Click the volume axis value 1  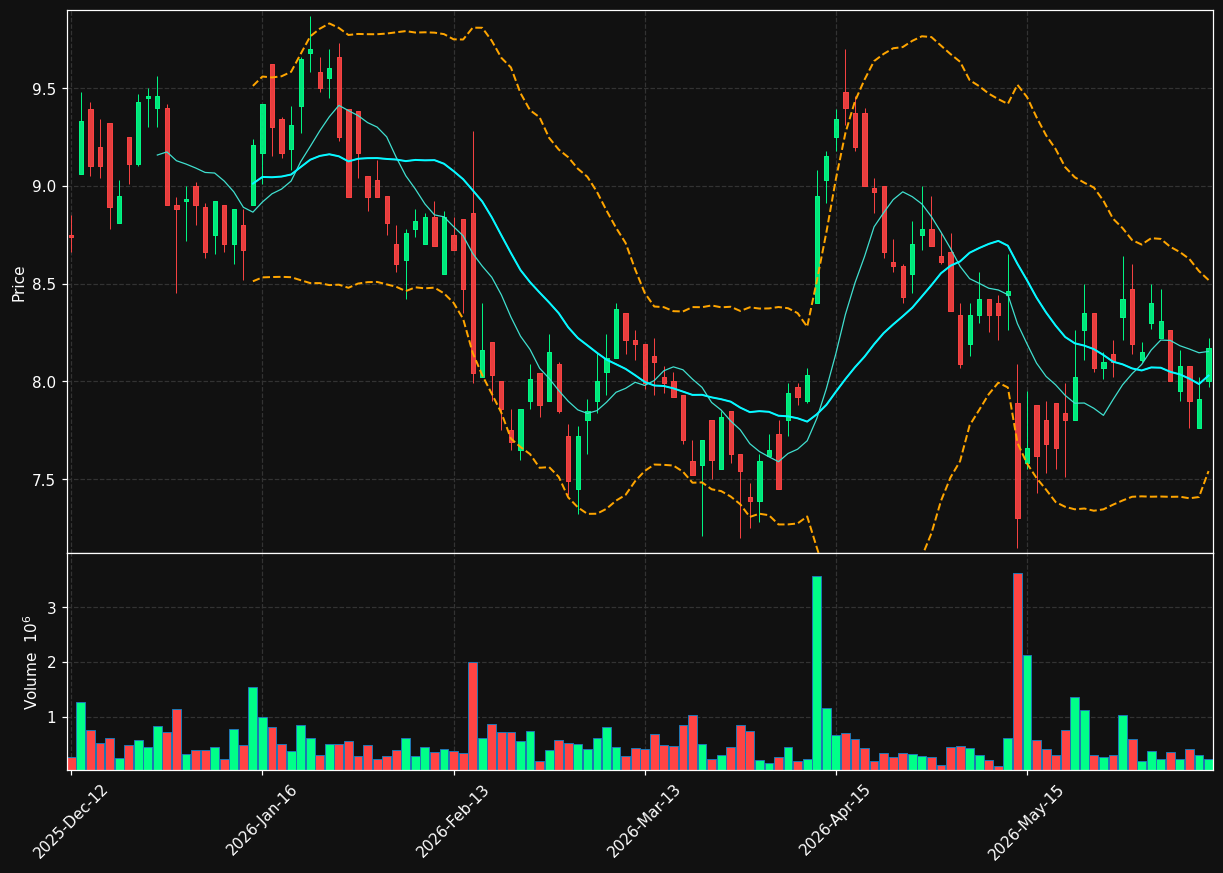click(53, 717)
